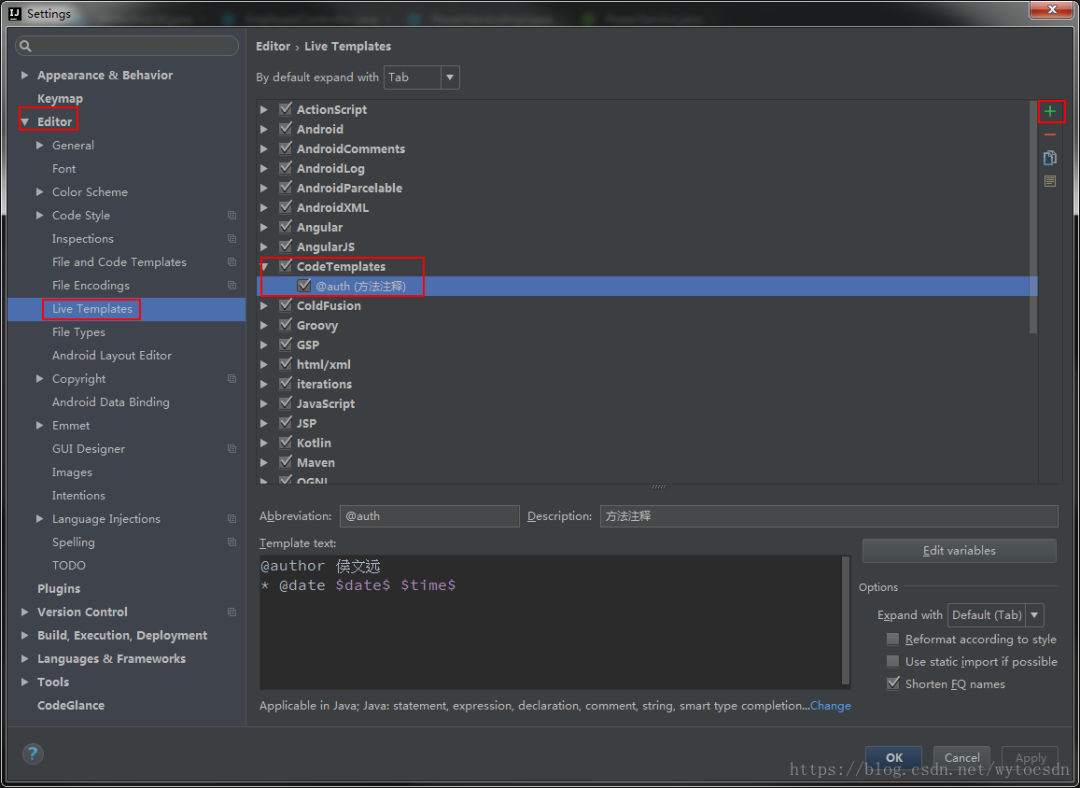Open the Expand with Default (Tab) dropdown
The image size is (1080, 788).
click(995, 615)
